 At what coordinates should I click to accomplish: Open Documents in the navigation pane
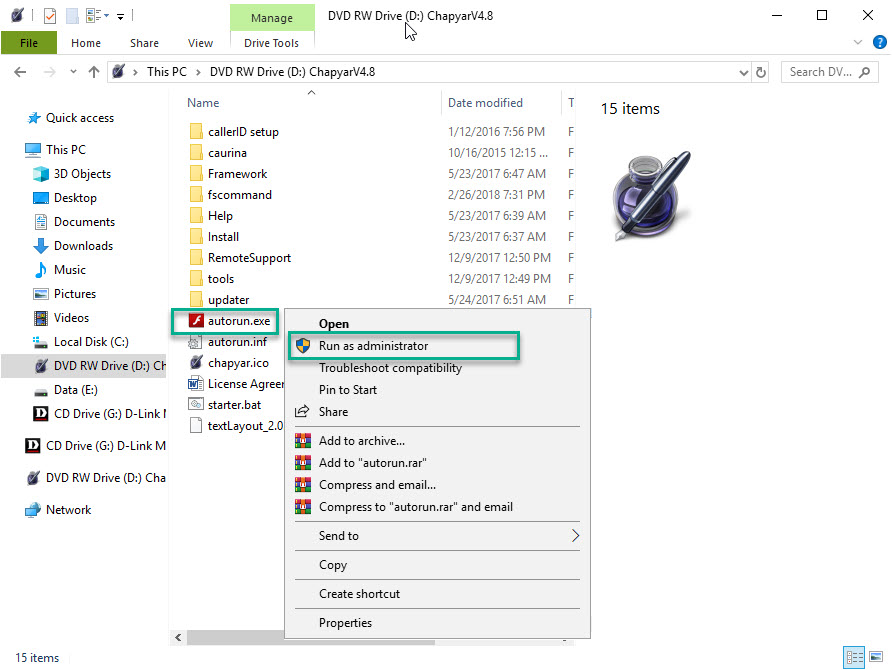click(x=84, y=222)
